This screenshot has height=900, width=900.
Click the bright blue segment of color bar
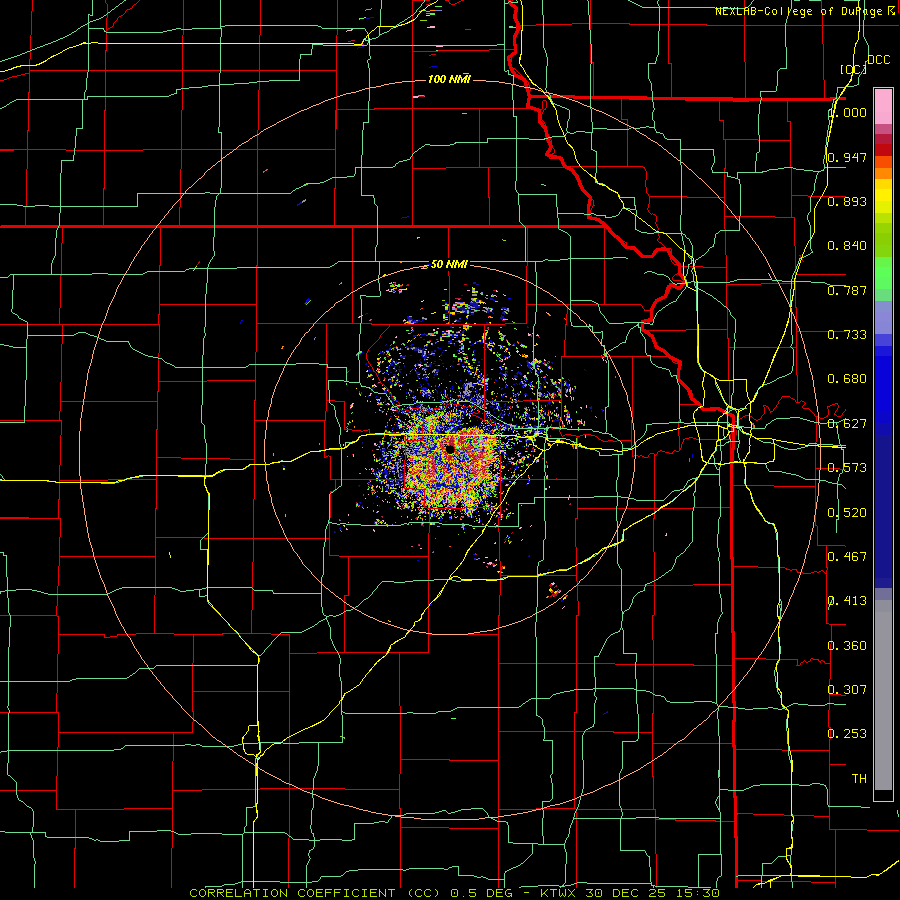(883, 389)
